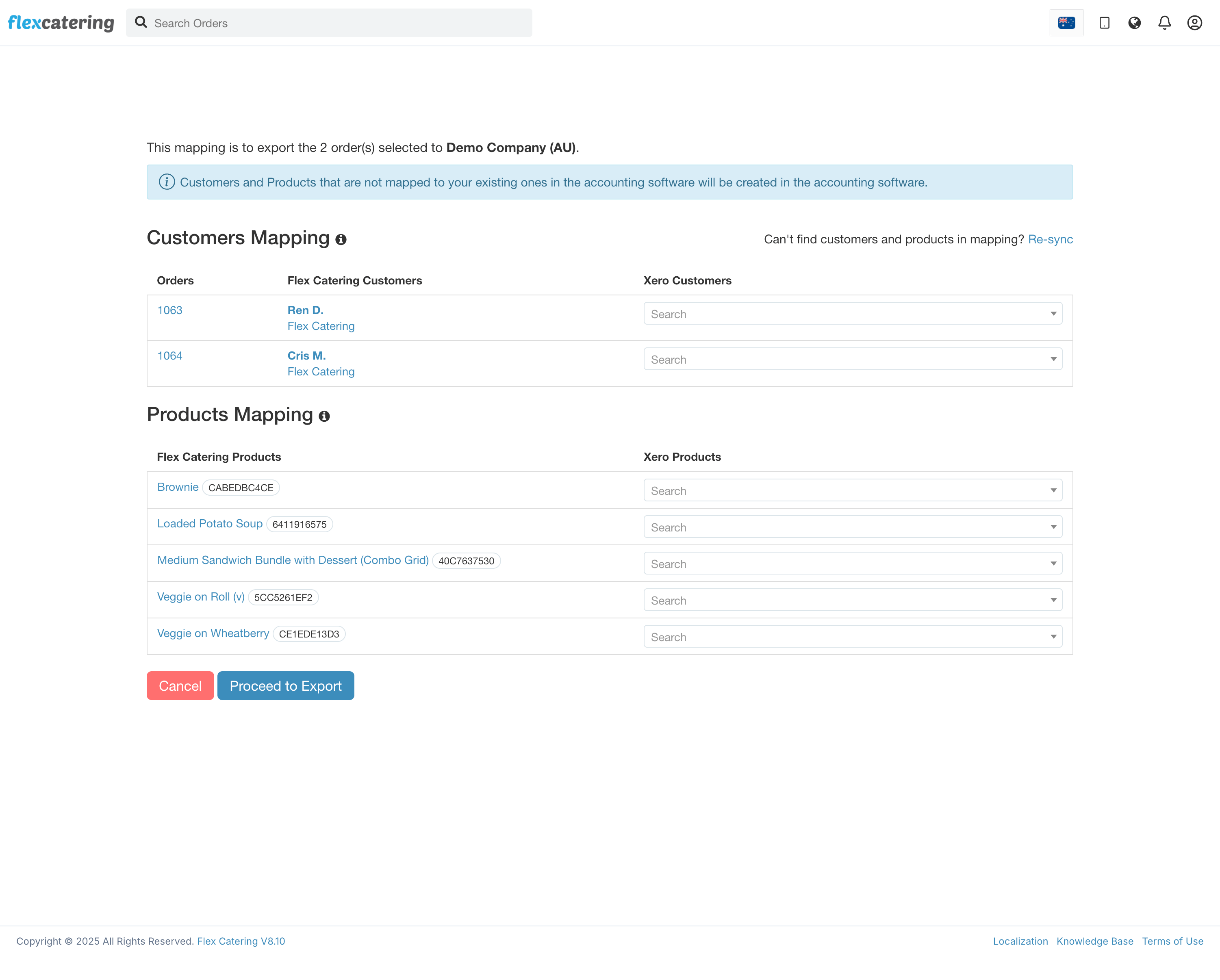Open the Knowledge Base link
The height and width of the screenshot is (980, 1220).
tap(1095, 941)
